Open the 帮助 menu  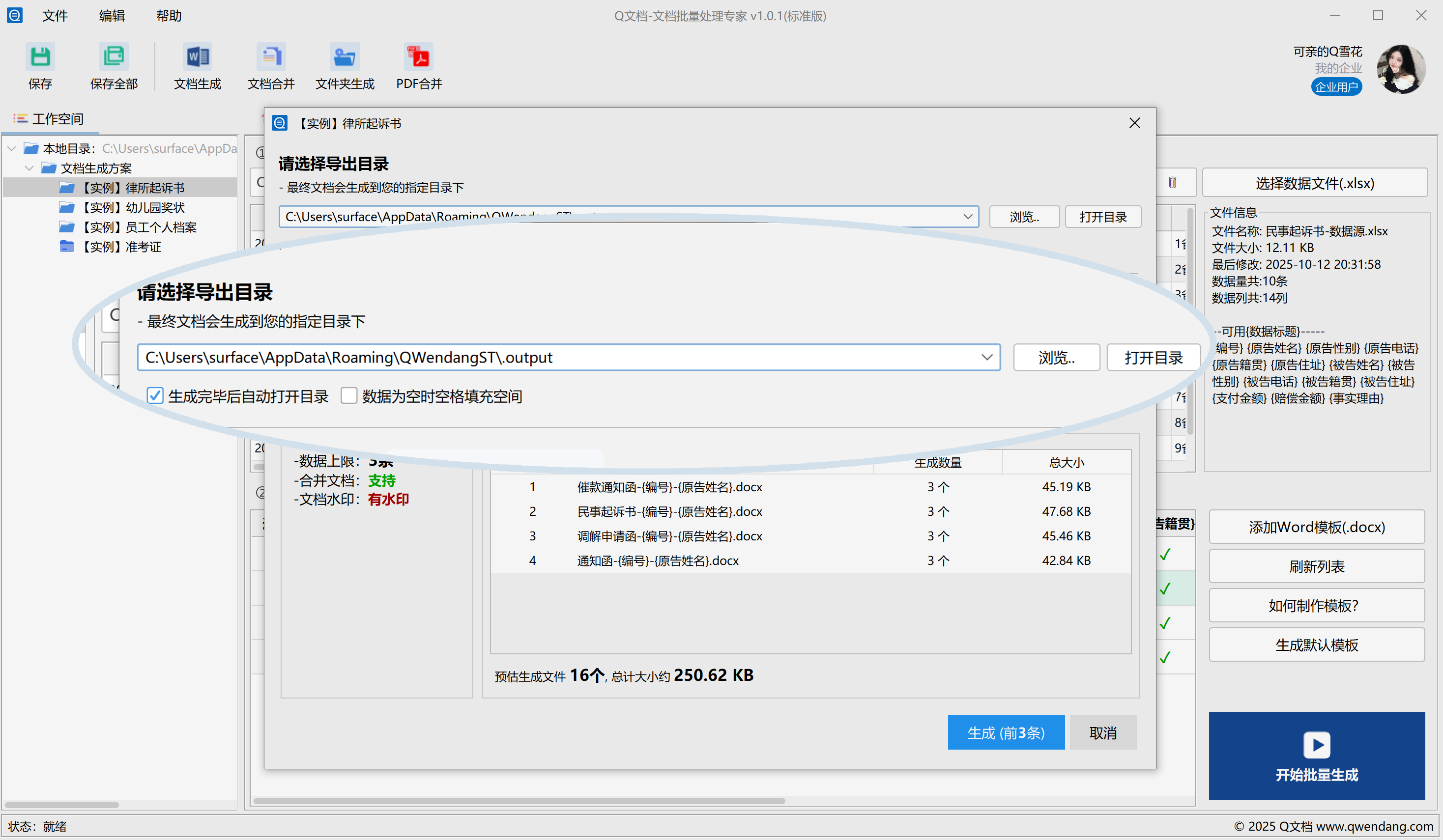click(x=169, y=16)
